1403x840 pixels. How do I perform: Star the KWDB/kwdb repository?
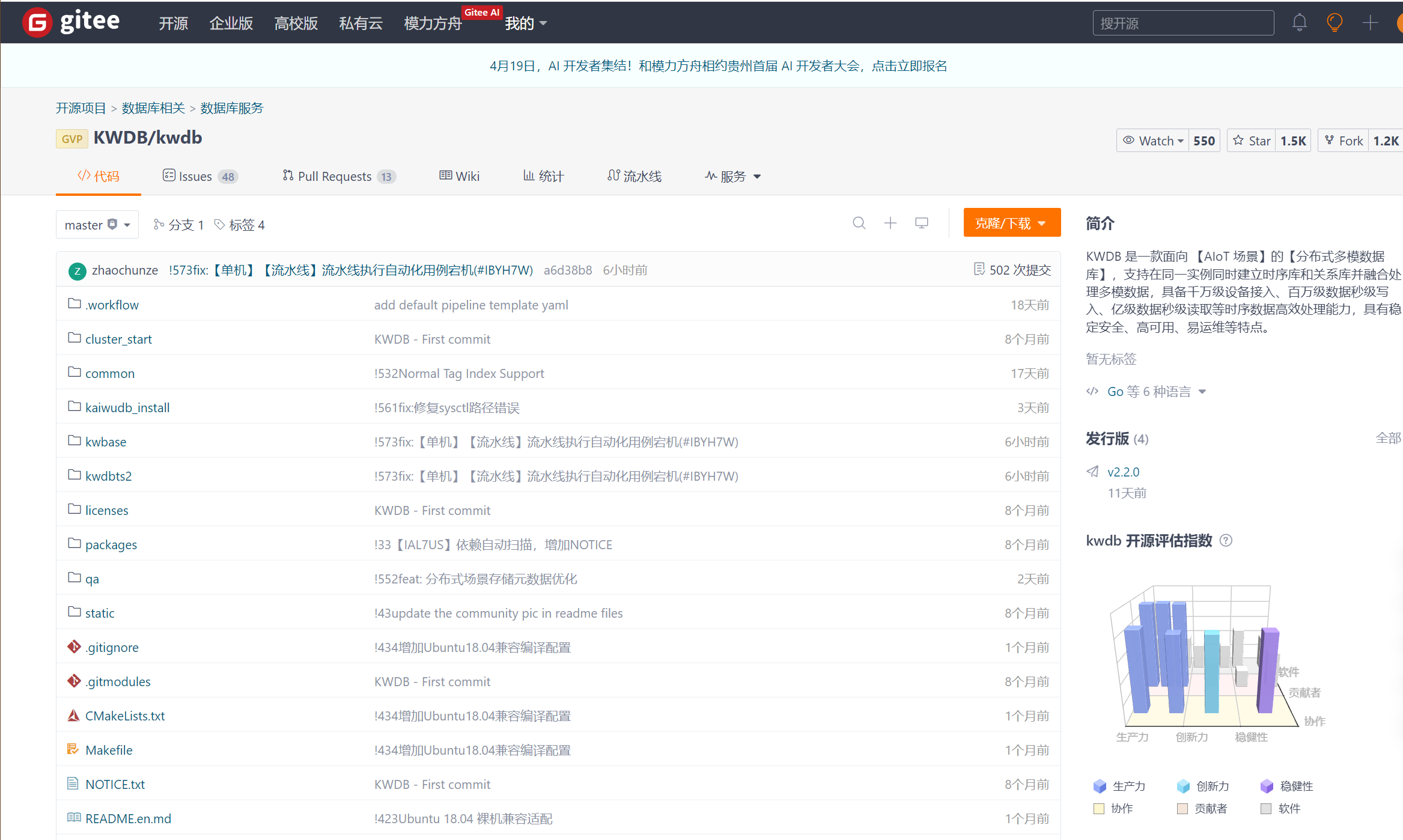pos(1252,141)
